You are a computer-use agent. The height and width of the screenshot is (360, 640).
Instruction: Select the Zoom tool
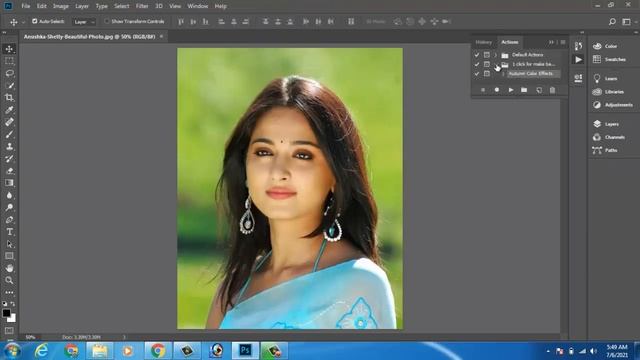point(9,280)
